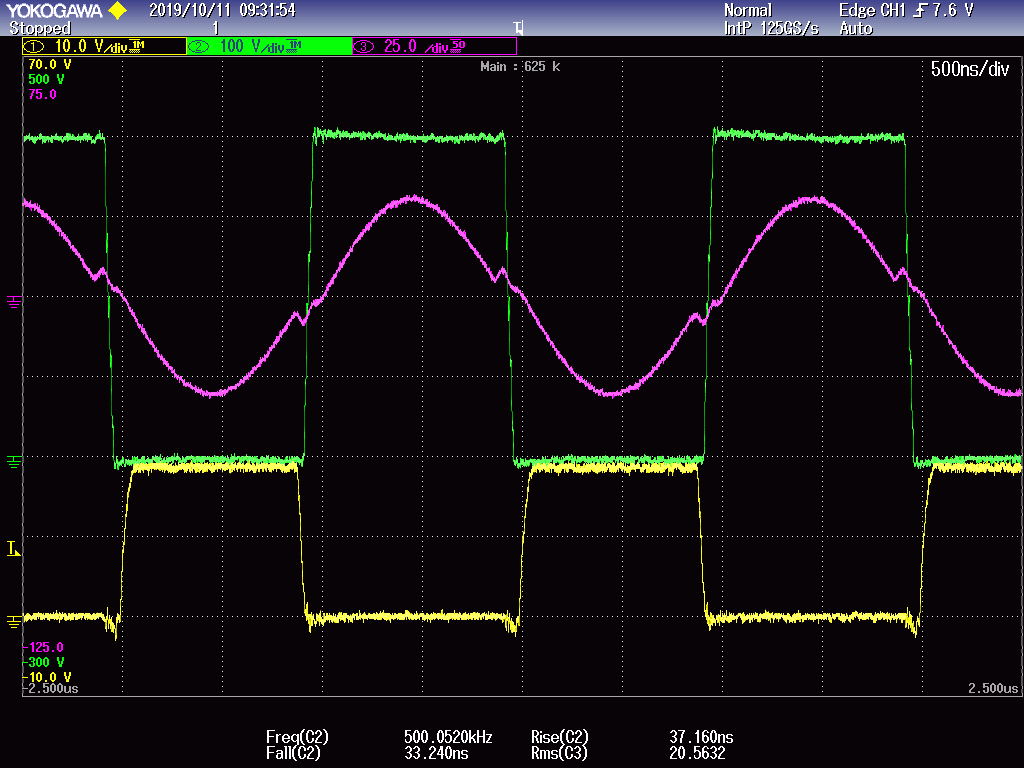Click the Yokogawa diamond logo icon
Screen dimensions: 1024x768
117,11
